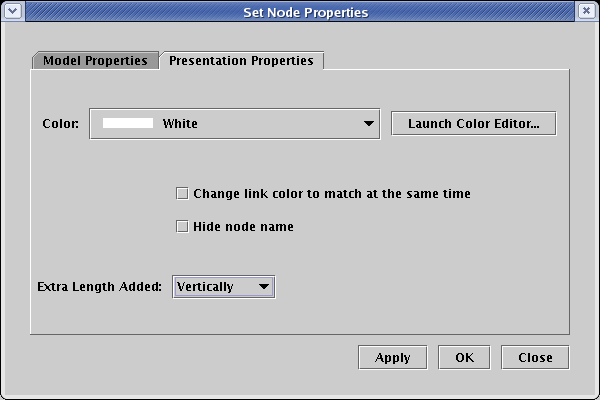The height and width of the screenshot is (400, 600).
Task: Close the dialog with the title bar X
Action: click(587, 12)
